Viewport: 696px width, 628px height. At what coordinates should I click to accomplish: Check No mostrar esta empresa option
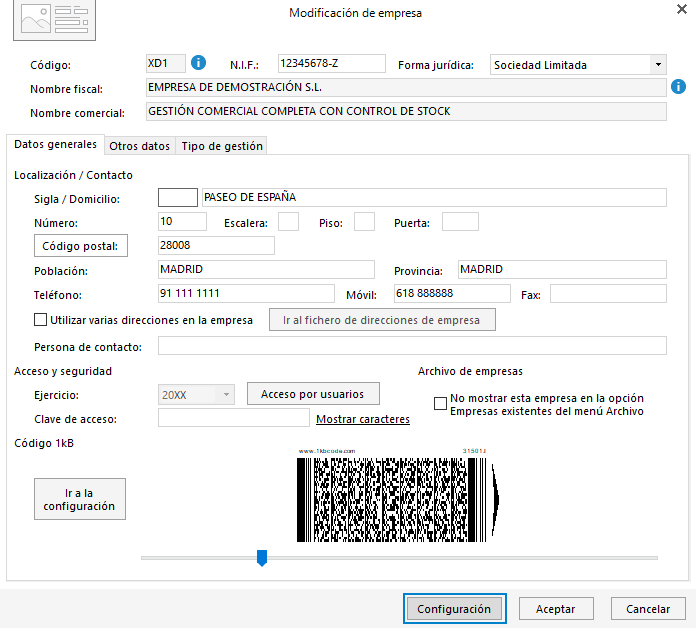[440, 403]
